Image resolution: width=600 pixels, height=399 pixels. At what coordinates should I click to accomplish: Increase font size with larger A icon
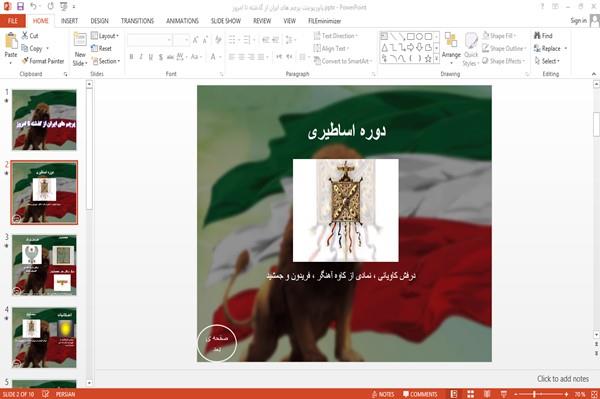click(196, 40)
